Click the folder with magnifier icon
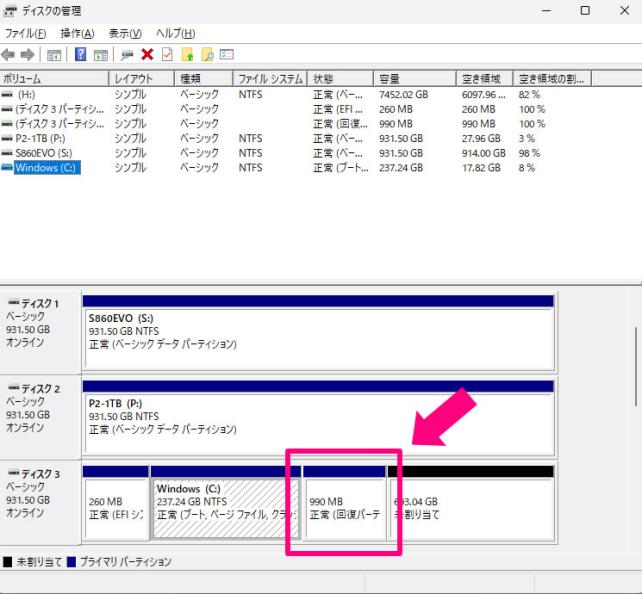The image size is (642, 594). pos(207,54)
